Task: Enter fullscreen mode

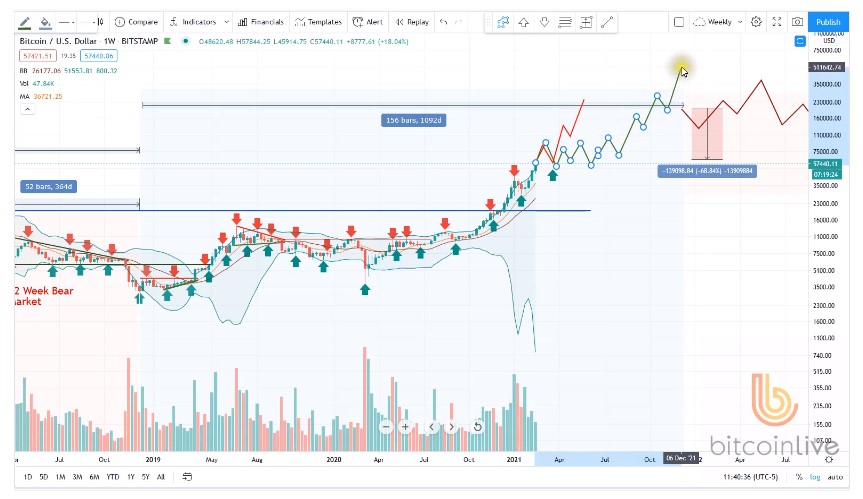Action: [x=777, y=21]
